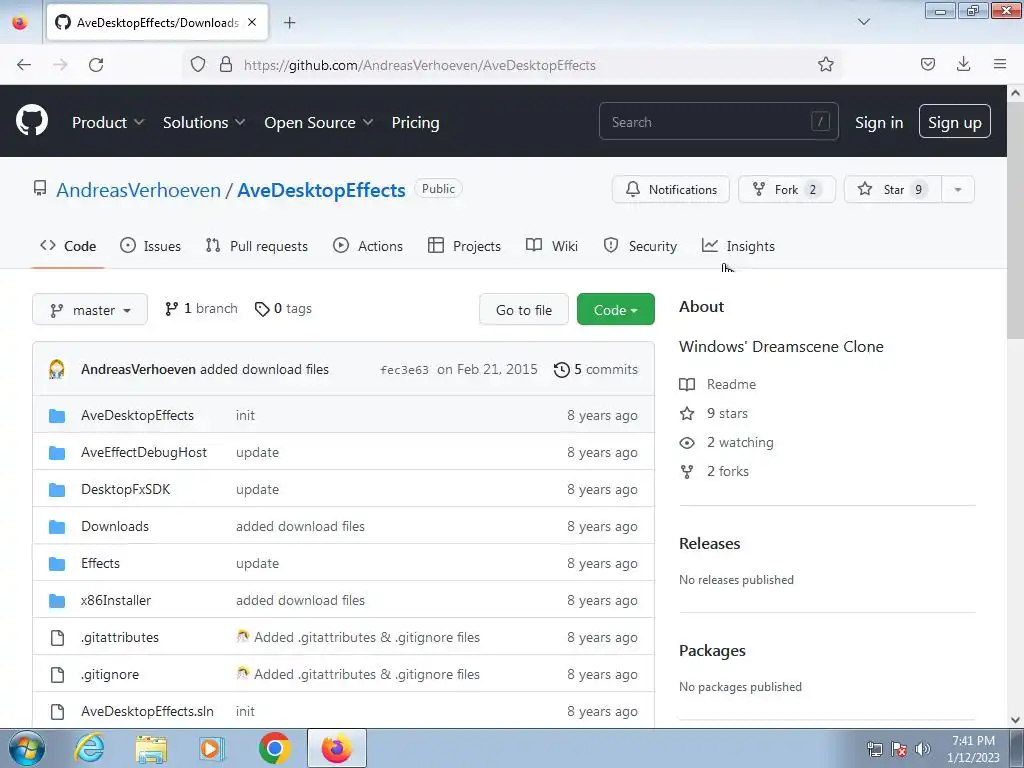Open the AveDesktopEffects folder
This screenshot has height=768, width=1024.
(137, 415)
